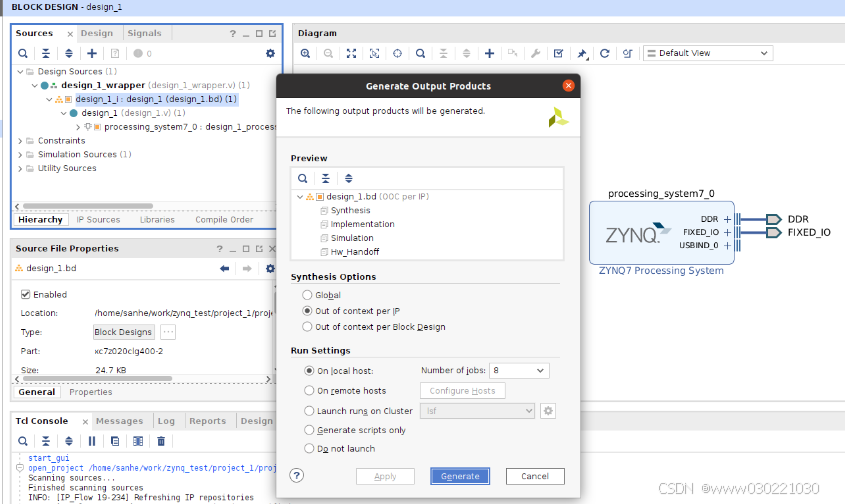Click the Configure Hosts button

[x=462, y=390]
